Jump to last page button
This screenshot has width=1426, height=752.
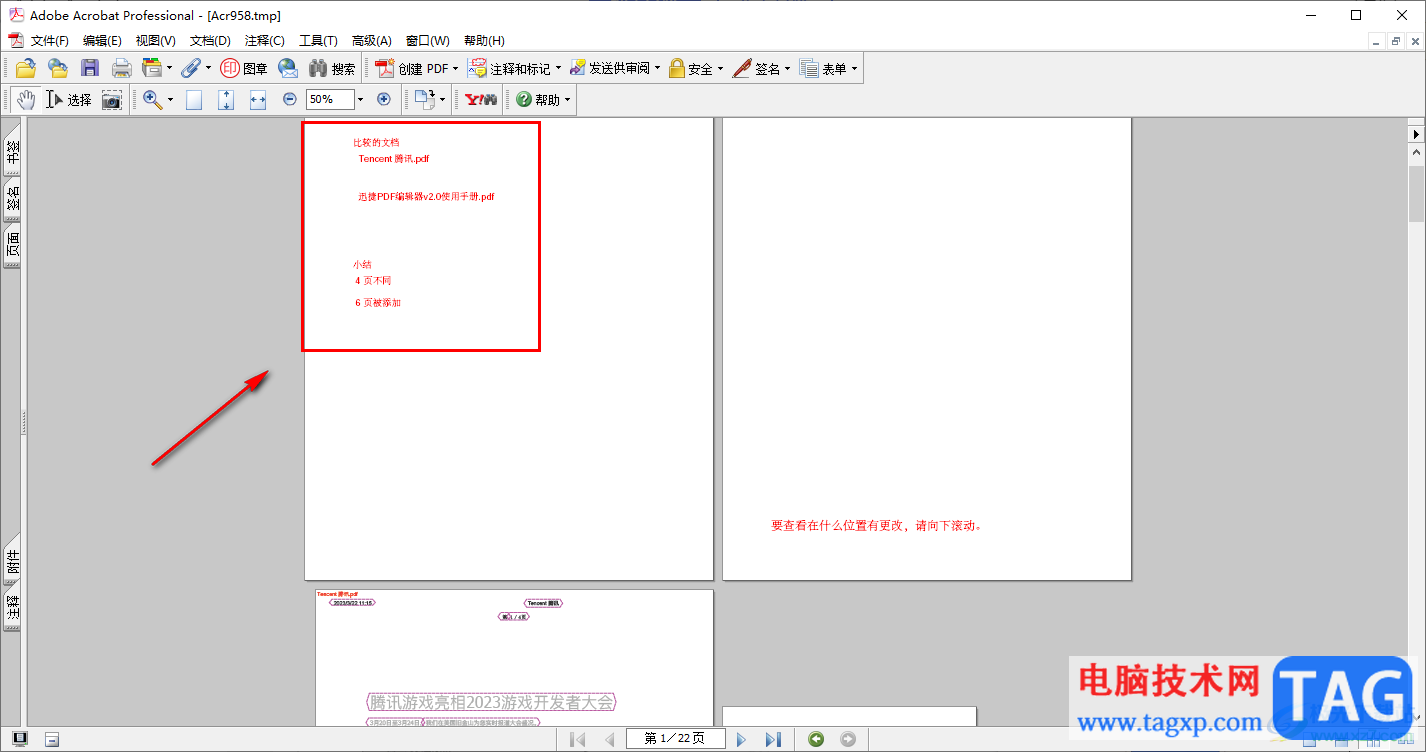pyautogui.click(x=773, y=739)
